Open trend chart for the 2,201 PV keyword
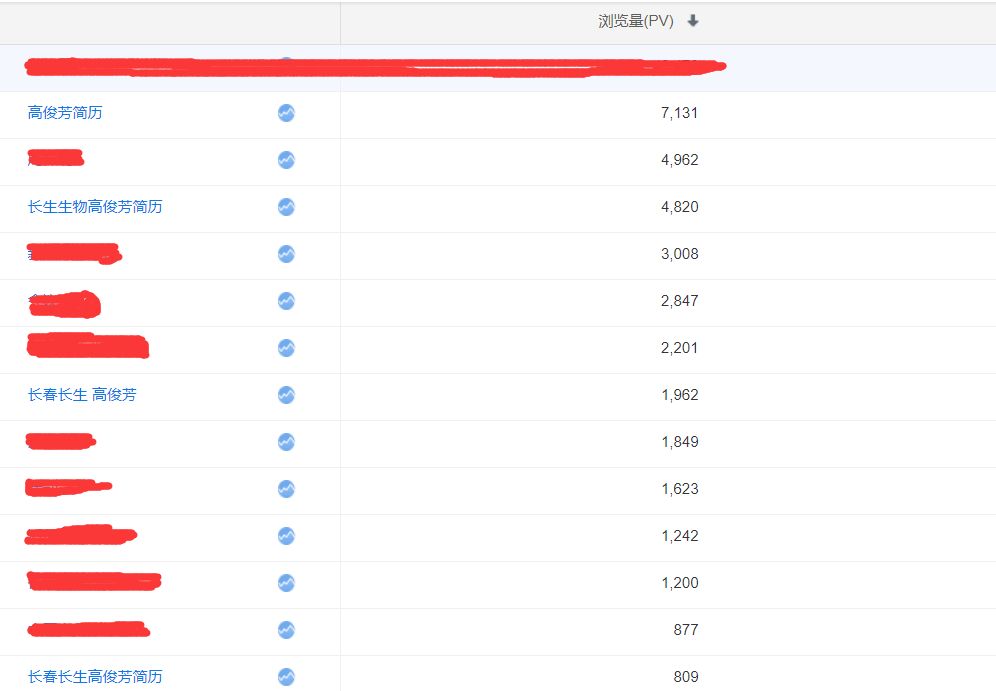Screen dimensions: 996x691 click(286, 348)
